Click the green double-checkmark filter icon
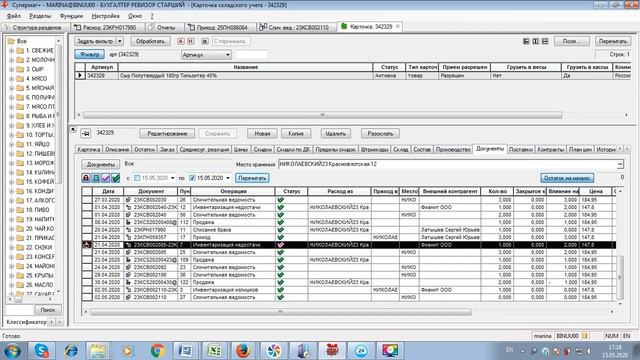This screenshot has width=640, height=360. (x=116, y=178)
